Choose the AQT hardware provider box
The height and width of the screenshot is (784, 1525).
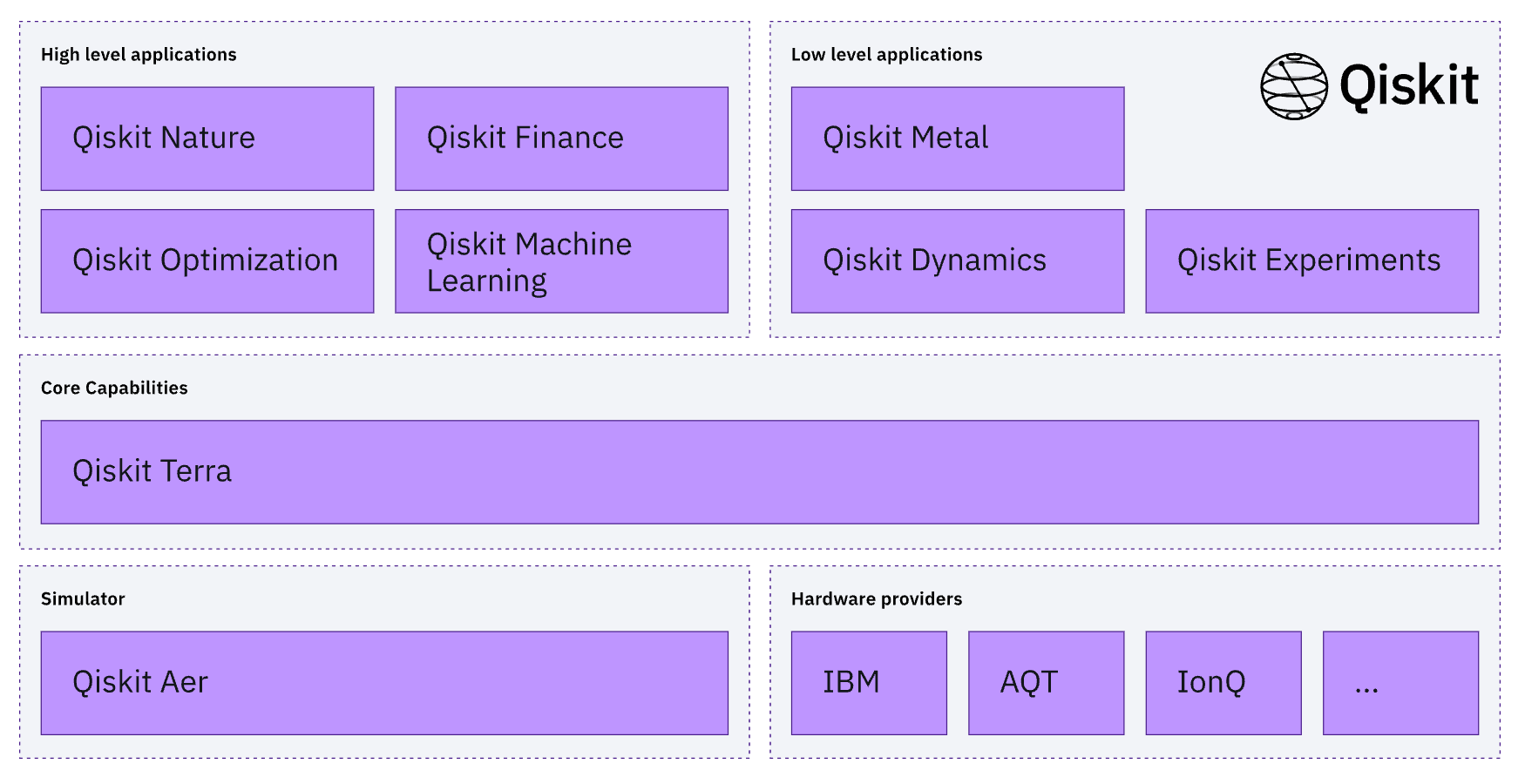point(1046,683)
